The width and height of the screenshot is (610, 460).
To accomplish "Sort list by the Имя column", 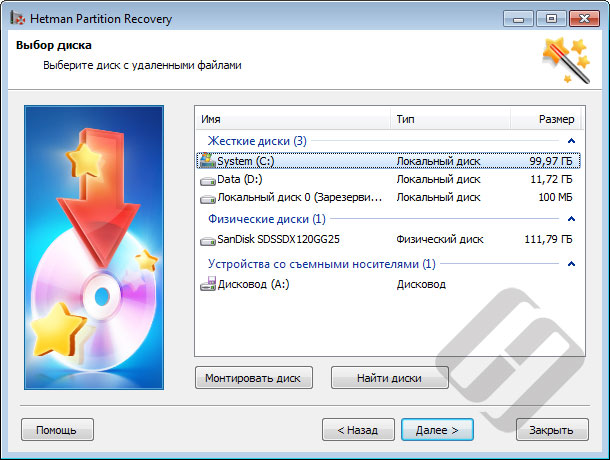I will click(292, 119).
